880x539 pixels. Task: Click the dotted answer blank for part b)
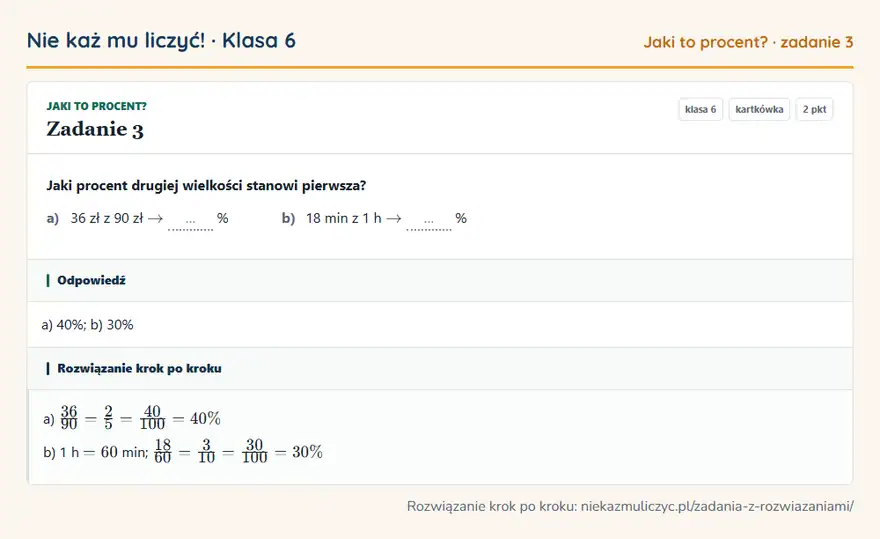pyautogui.click(x=429, y=222)
